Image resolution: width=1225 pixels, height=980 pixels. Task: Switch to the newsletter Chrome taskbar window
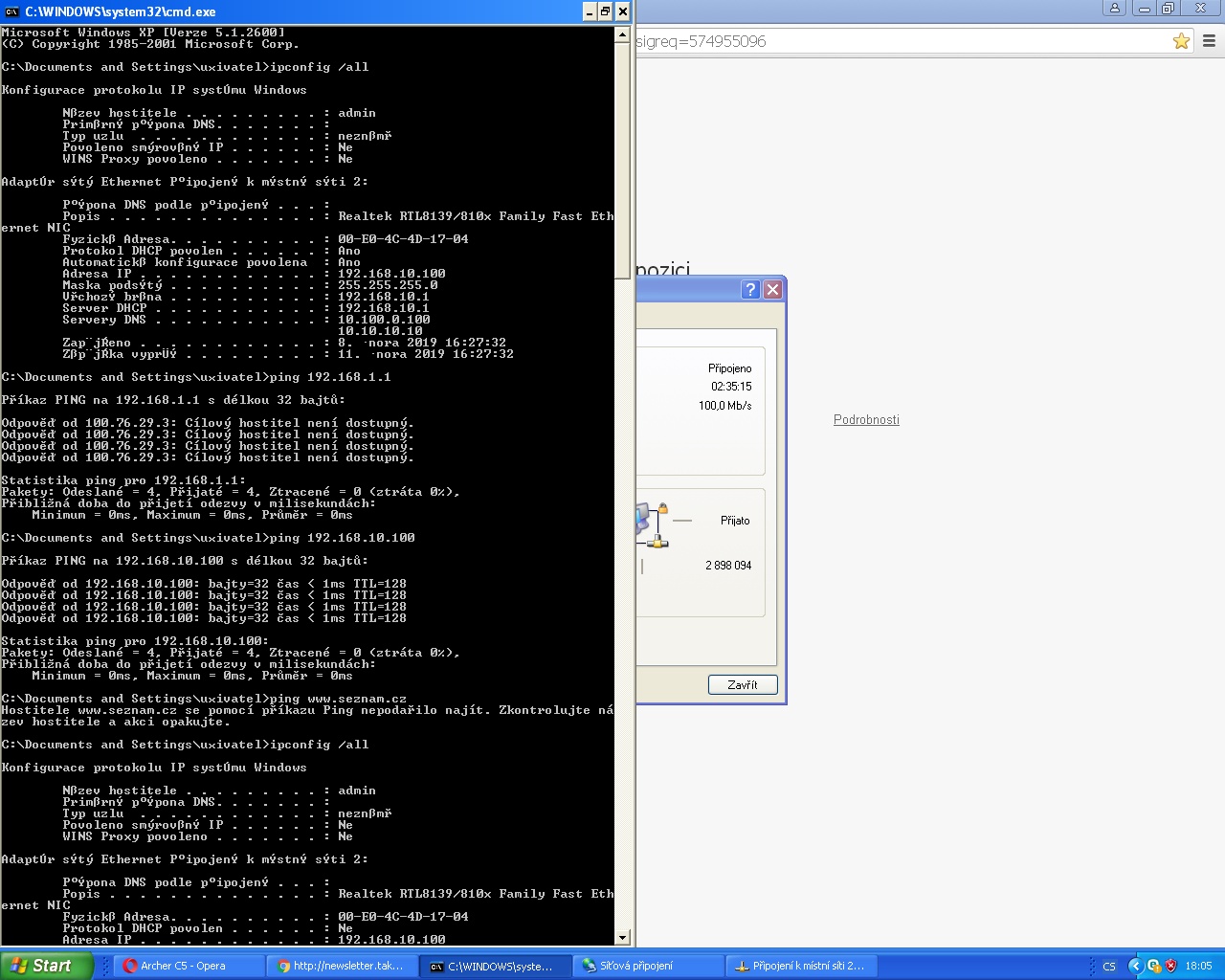coord(340,966)
